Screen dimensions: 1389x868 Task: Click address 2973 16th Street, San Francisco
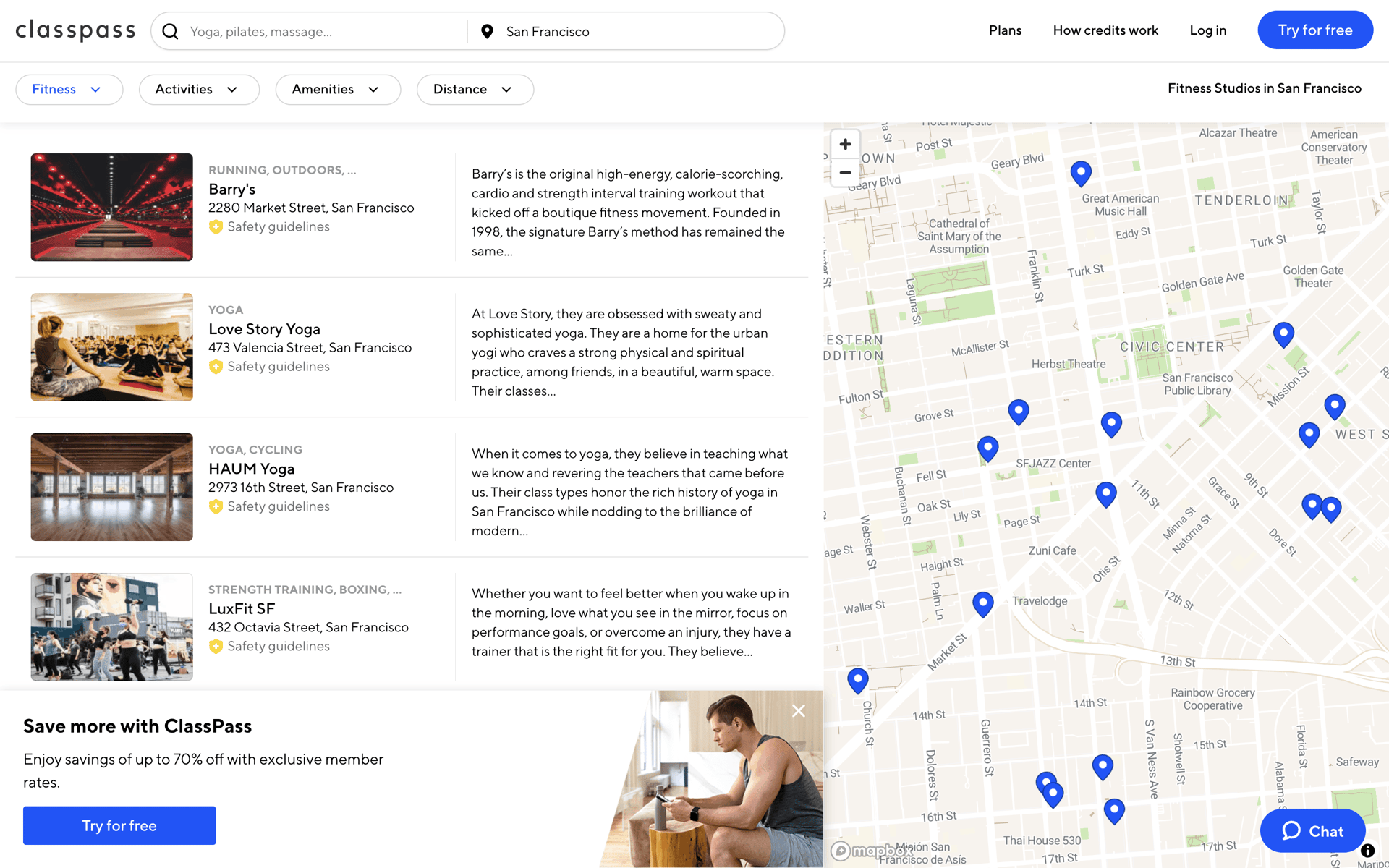tap(301, 488)
